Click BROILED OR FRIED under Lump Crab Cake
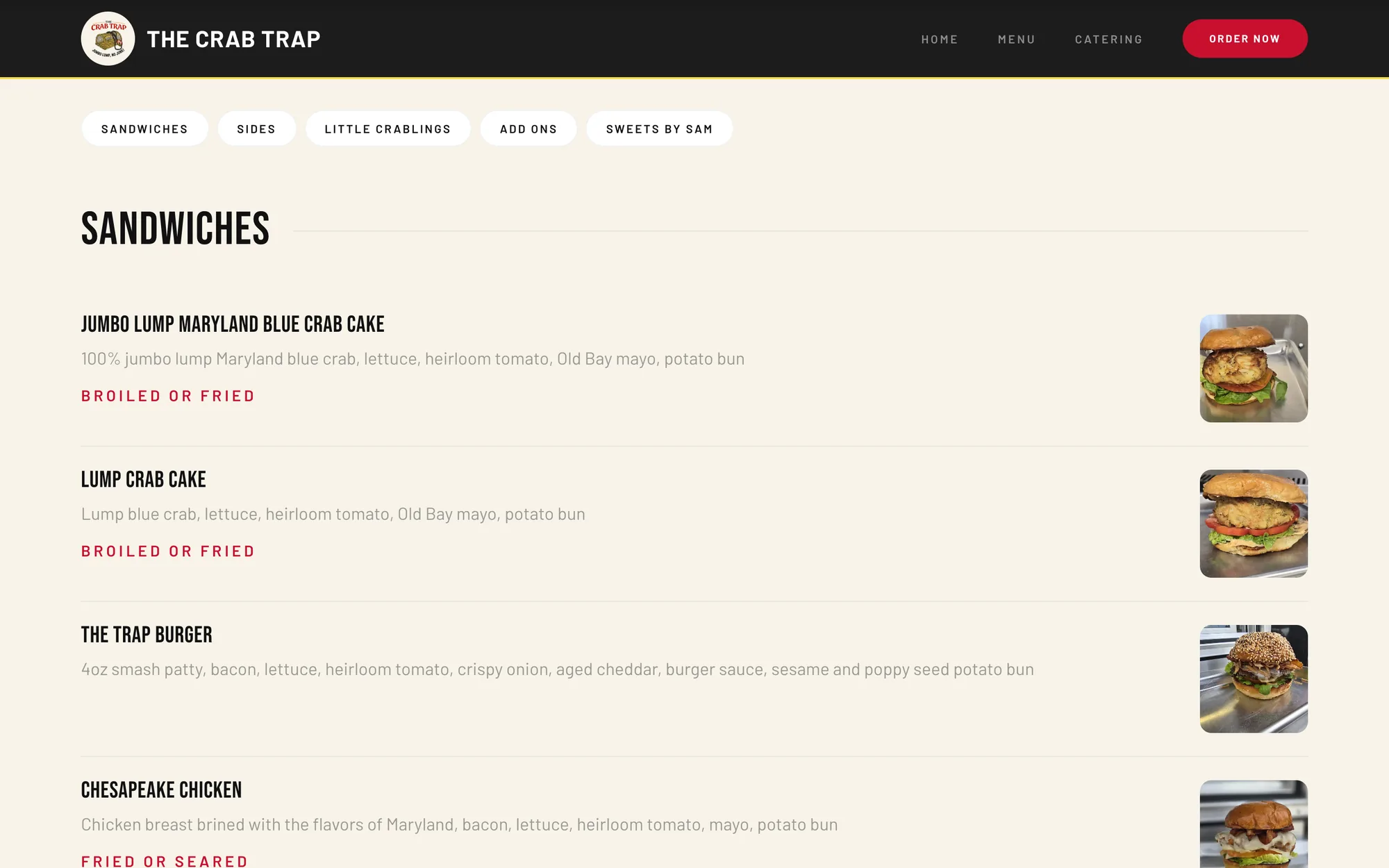Image resolution: width=1389 pixels, height=868 pixels. click(x=168, y=551)
